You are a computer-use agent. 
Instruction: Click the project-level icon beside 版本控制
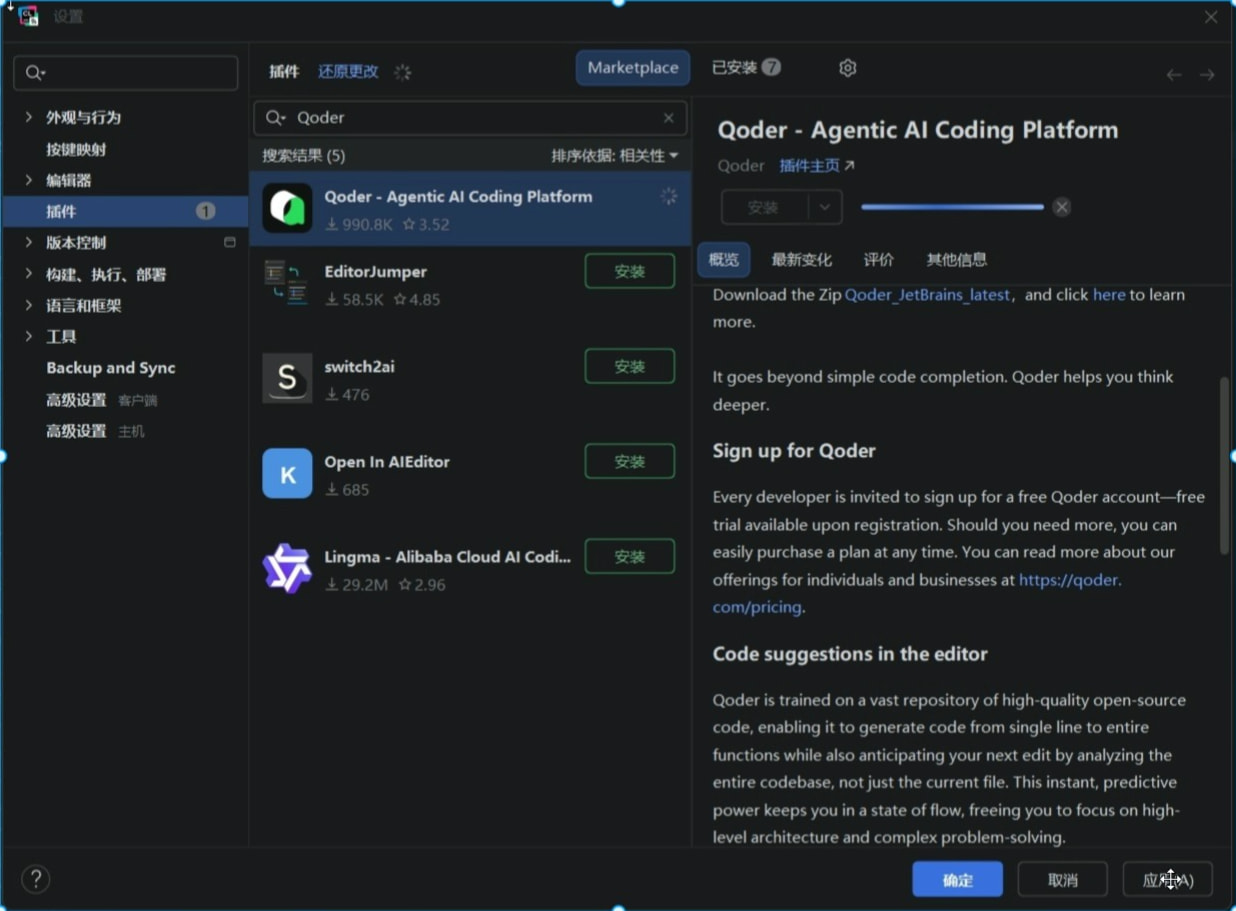coord(230,242)
